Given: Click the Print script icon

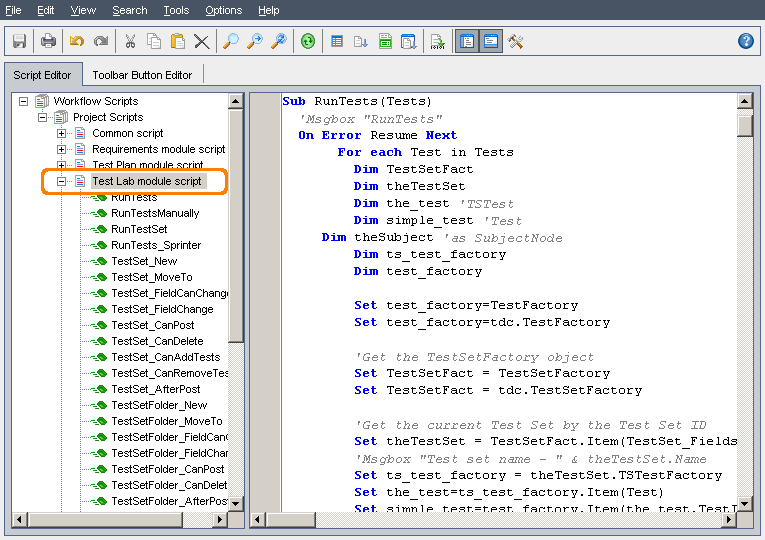Looking at the screenshot, I should pos(48,41).
